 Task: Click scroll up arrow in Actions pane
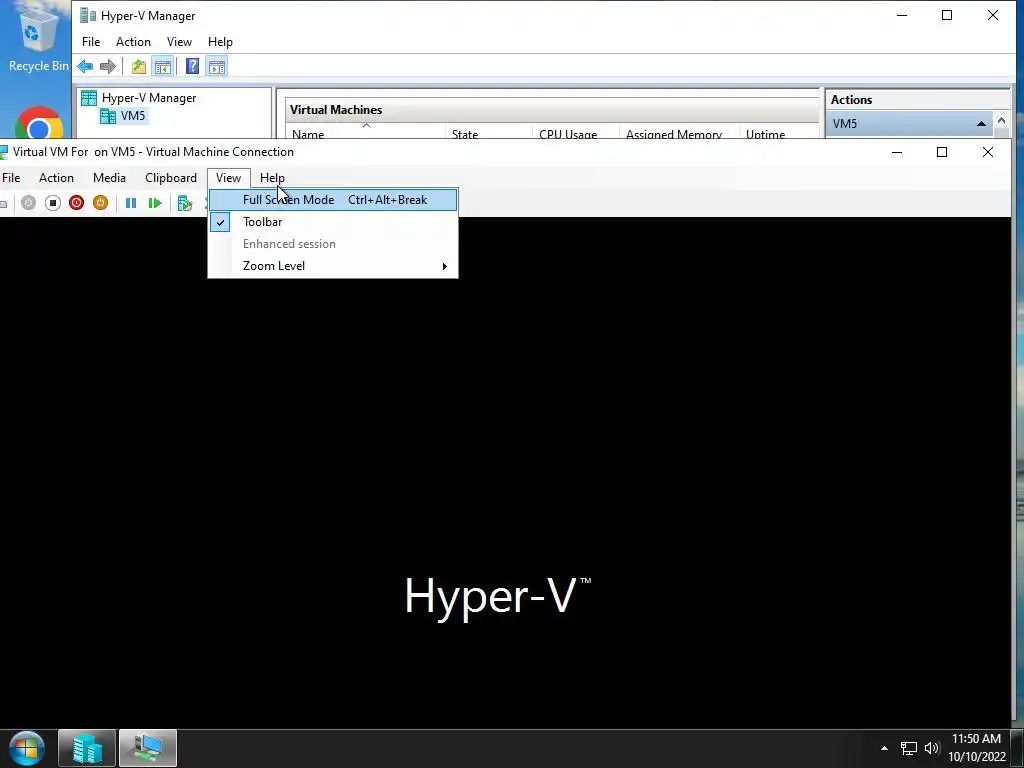coord(1001,121)
